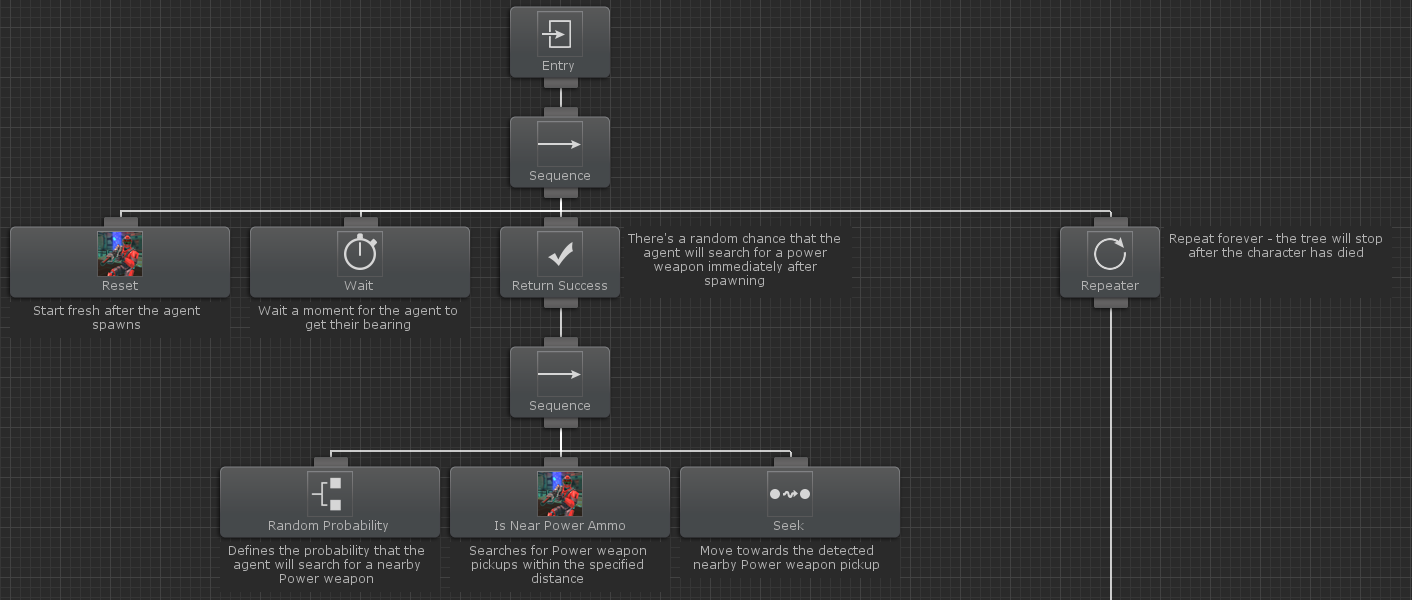Click the Random Probability branch icon
Viewport: 1412px width, 600px height.
click(329, 492)
